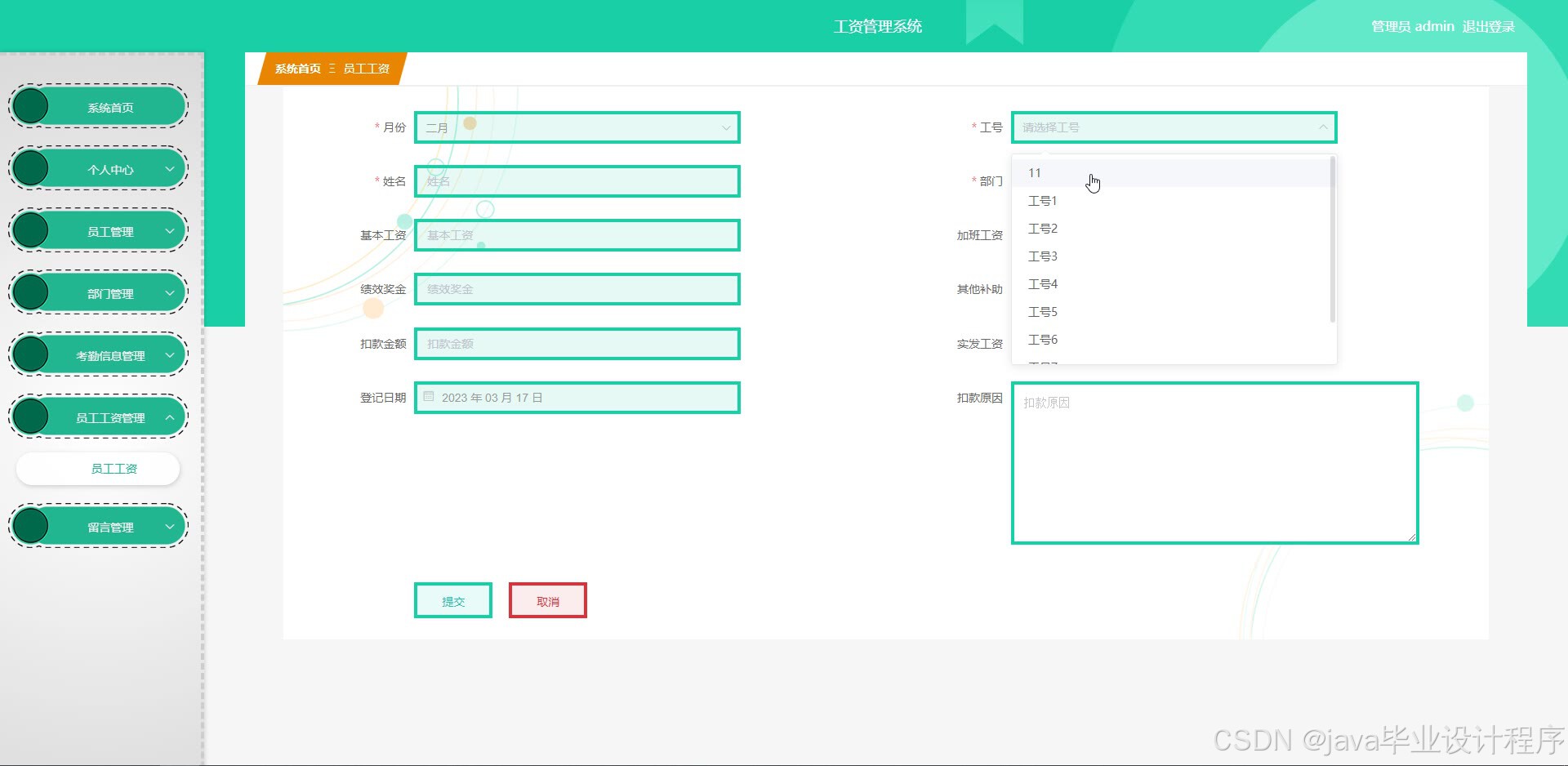Click the dark green circle icon on 部门管理

pyautogui.click(x=31, y=292)
